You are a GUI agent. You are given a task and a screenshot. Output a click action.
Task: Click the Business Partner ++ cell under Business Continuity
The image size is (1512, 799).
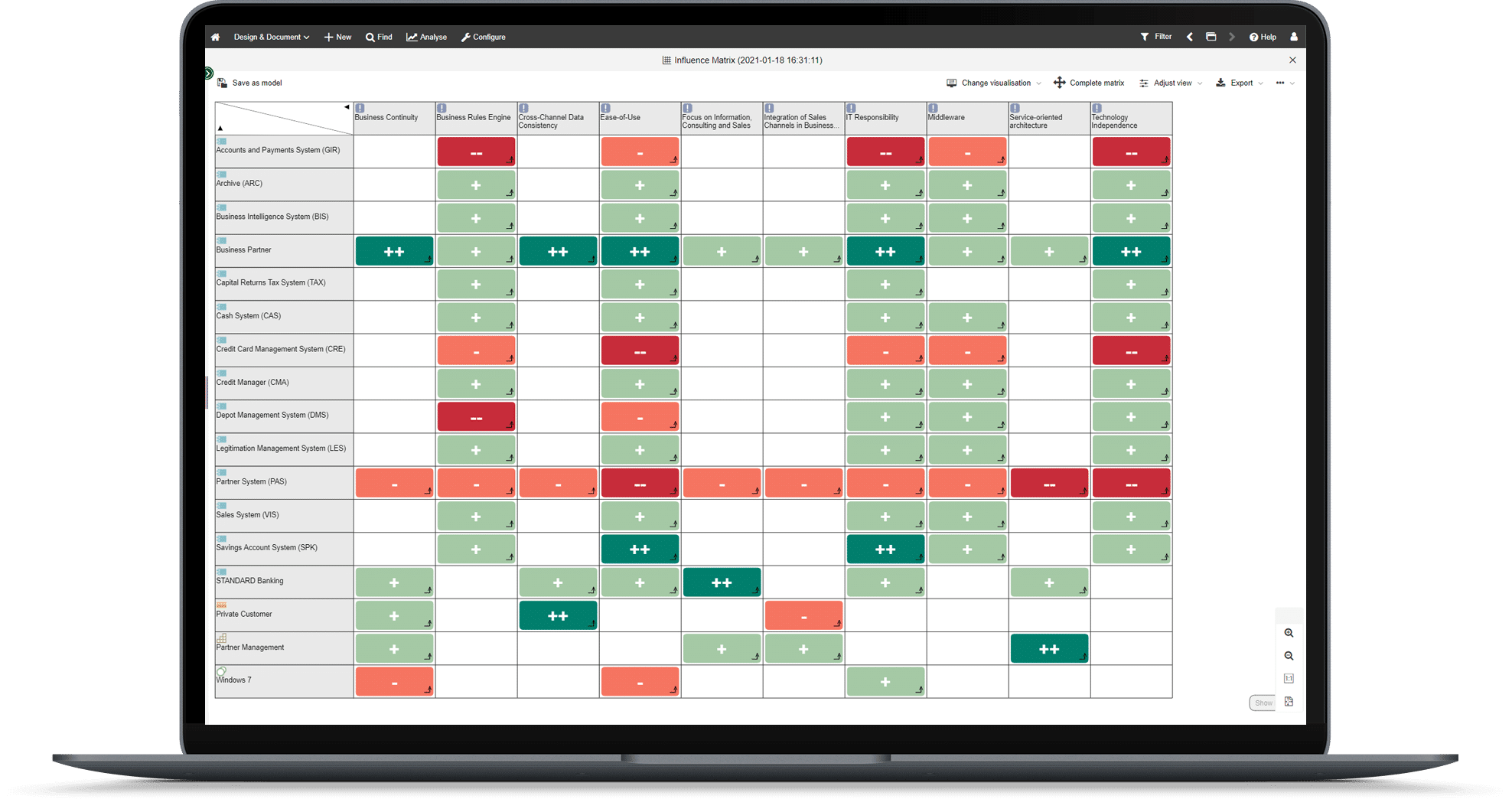(x=394, y=250)
